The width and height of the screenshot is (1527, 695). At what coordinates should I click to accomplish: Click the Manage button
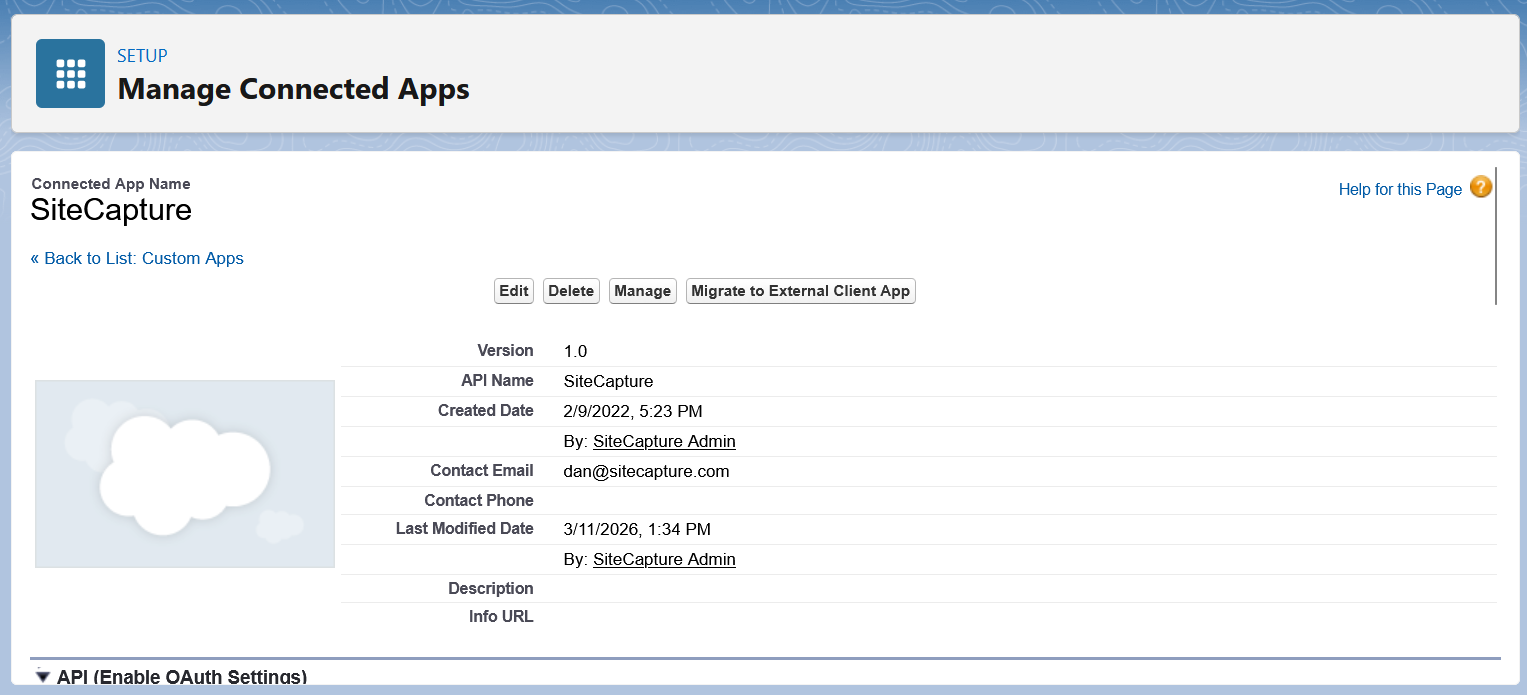[x=642, y=291]
